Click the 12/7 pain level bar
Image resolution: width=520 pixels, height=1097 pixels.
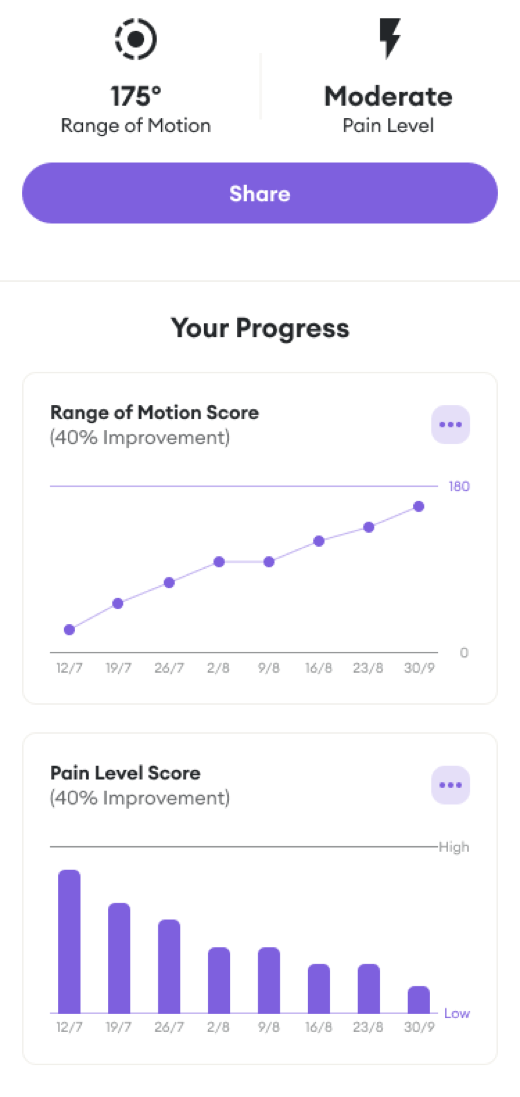(x=69, y=942)
